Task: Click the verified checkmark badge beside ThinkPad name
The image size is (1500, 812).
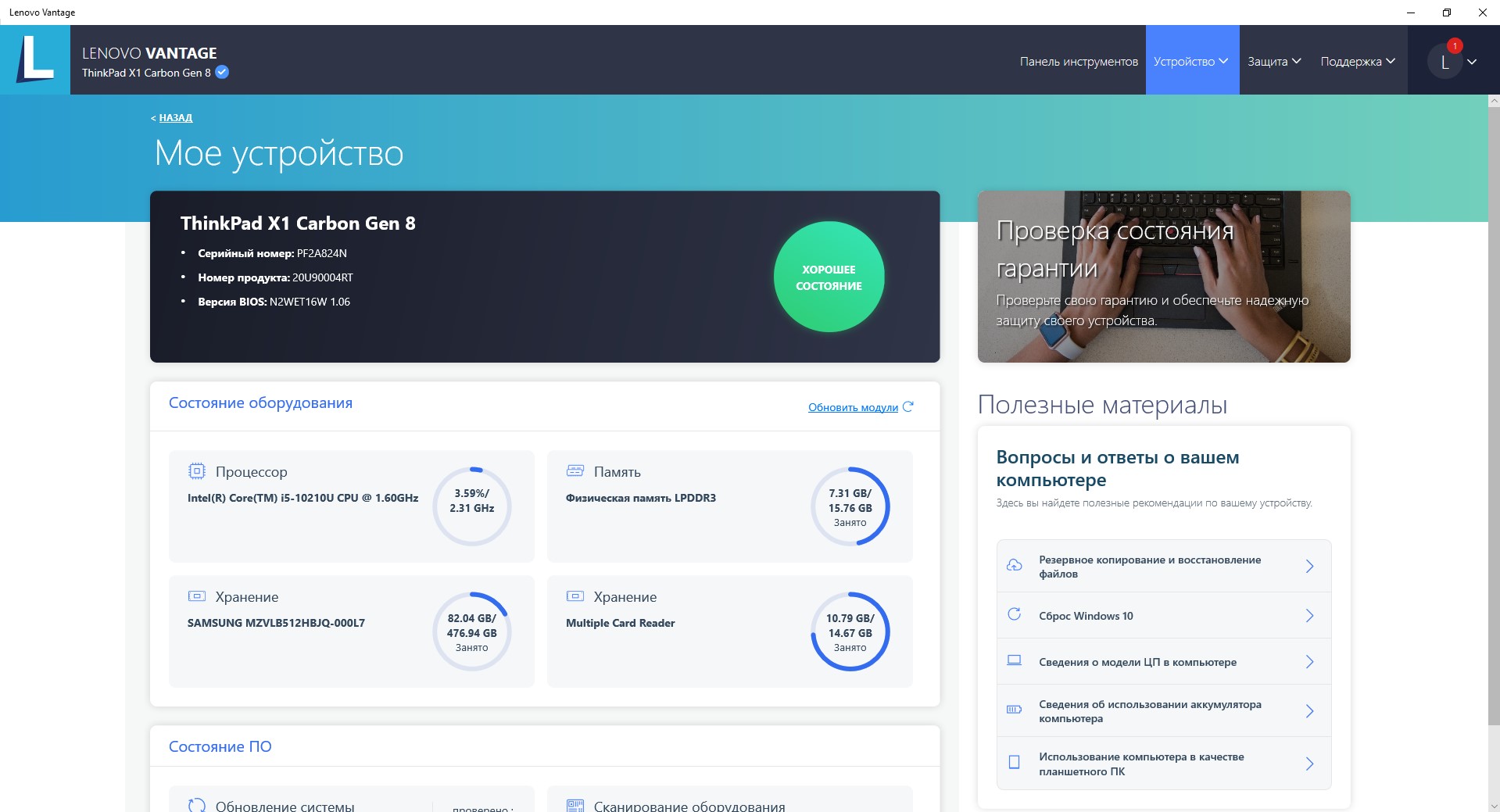Action: coord(222,72)
